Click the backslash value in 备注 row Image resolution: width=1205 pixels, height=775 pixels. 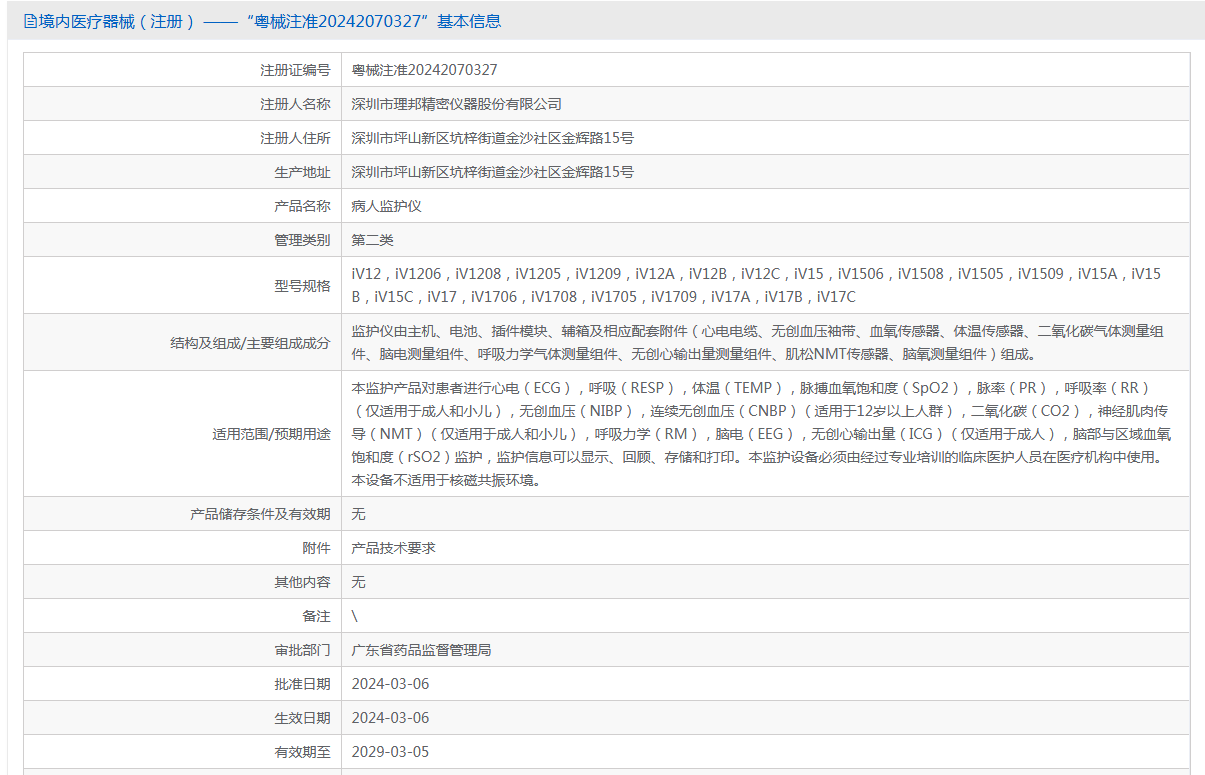click(x=355, y=616)
